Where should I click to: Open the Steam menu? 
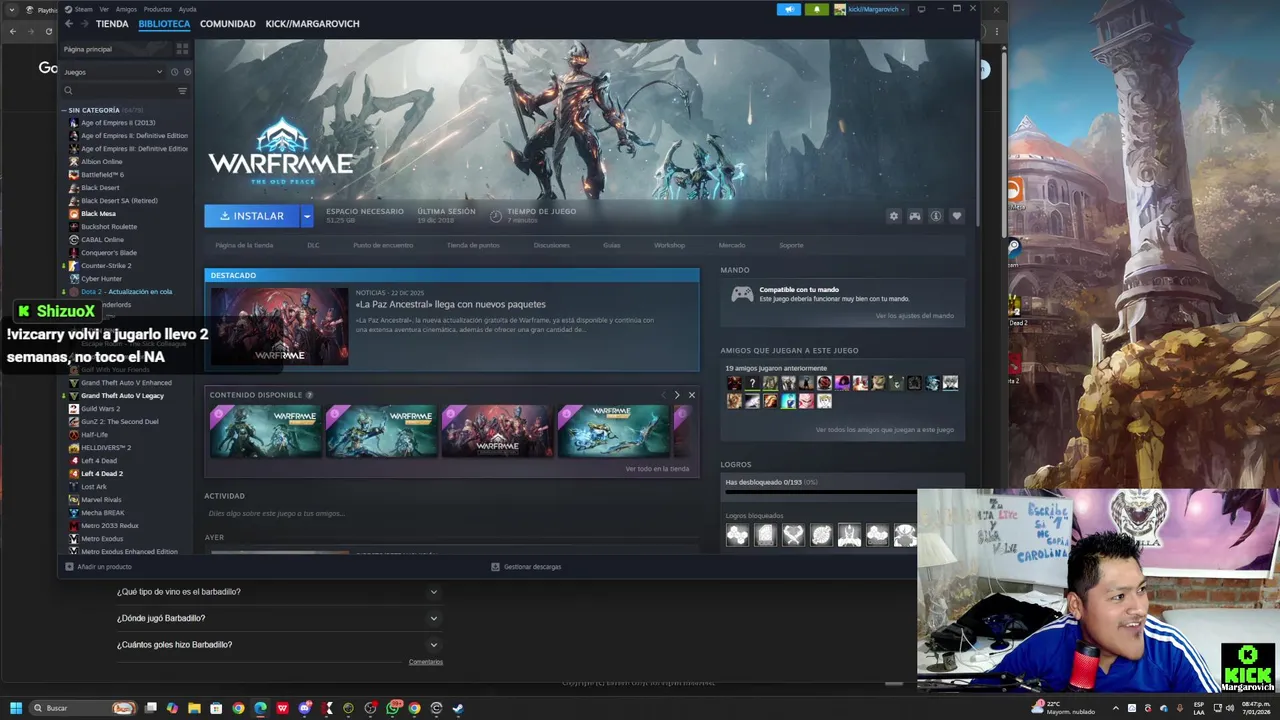pyautogui.click(x=83, y=9)
